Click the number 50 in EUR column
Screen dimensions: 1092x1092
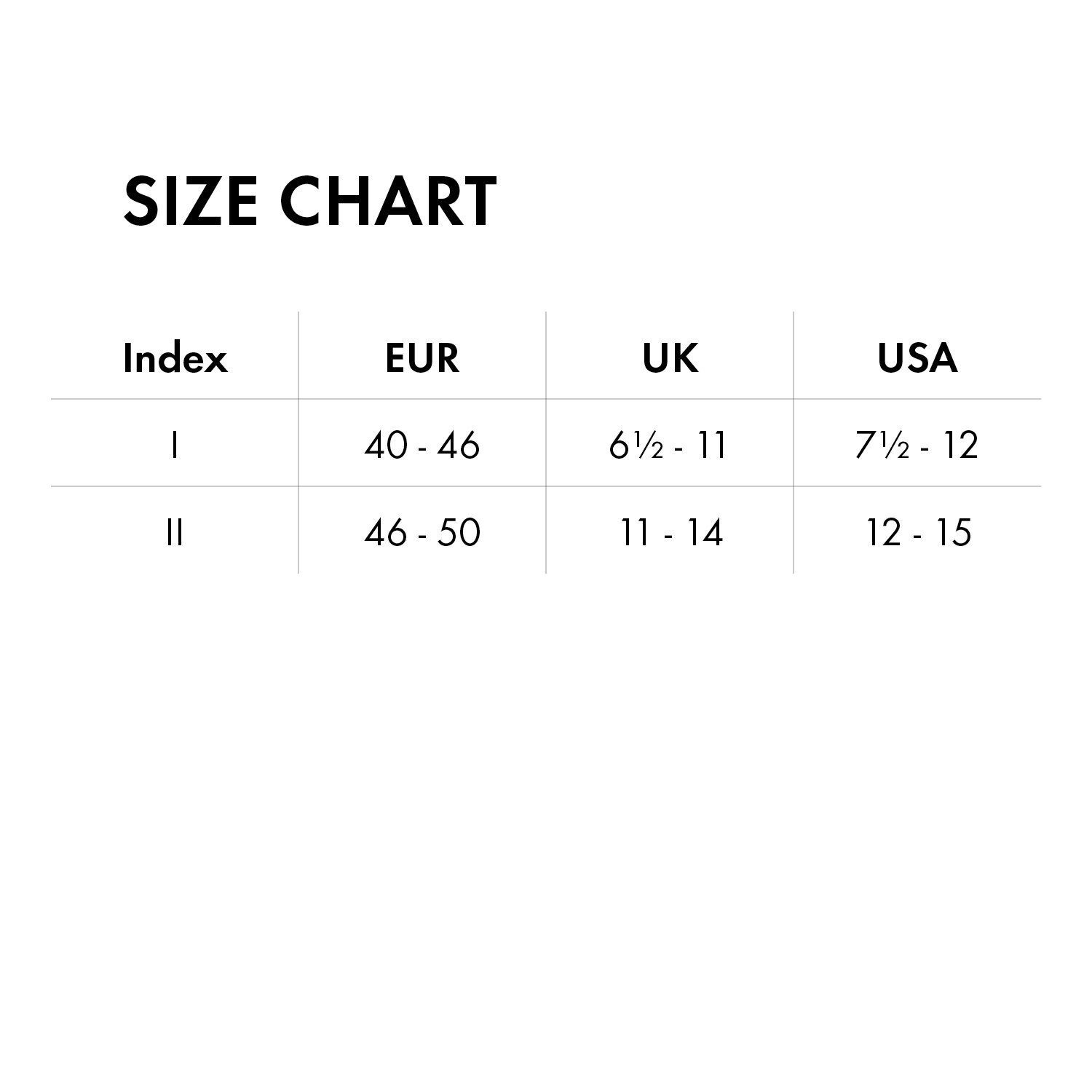[459, 532]
